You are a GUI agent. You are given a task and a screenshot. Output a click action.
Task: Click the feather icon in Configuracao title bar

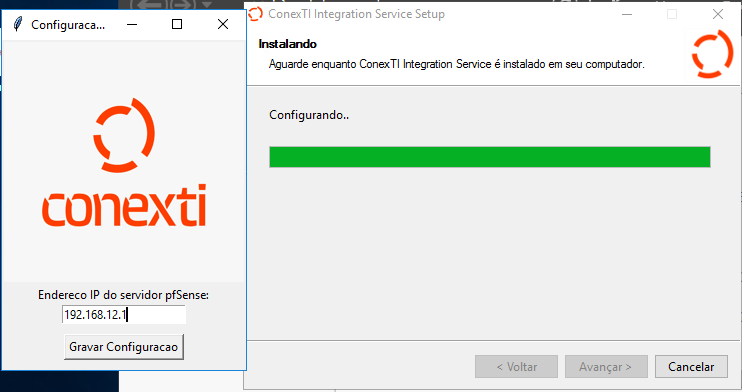[x=18, y=24]
